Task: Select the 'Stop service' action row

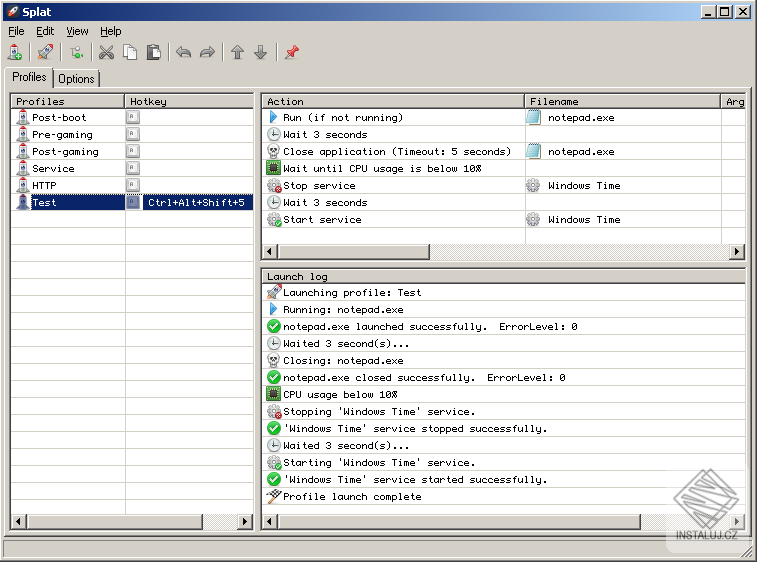Action: tap(504, 185)
